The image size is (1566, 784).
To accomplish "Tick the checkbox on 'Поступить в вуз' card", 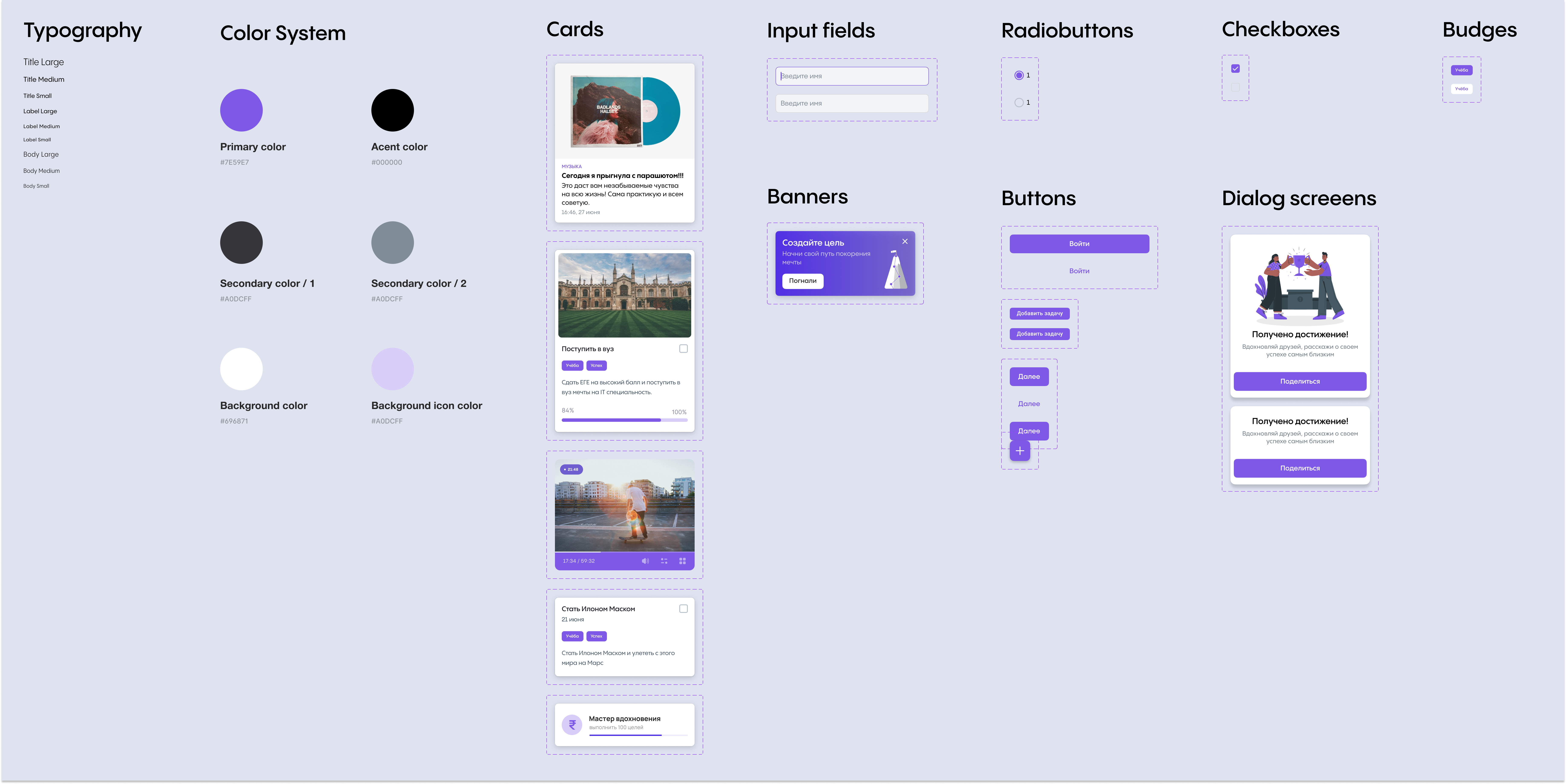I will (683, 349).
